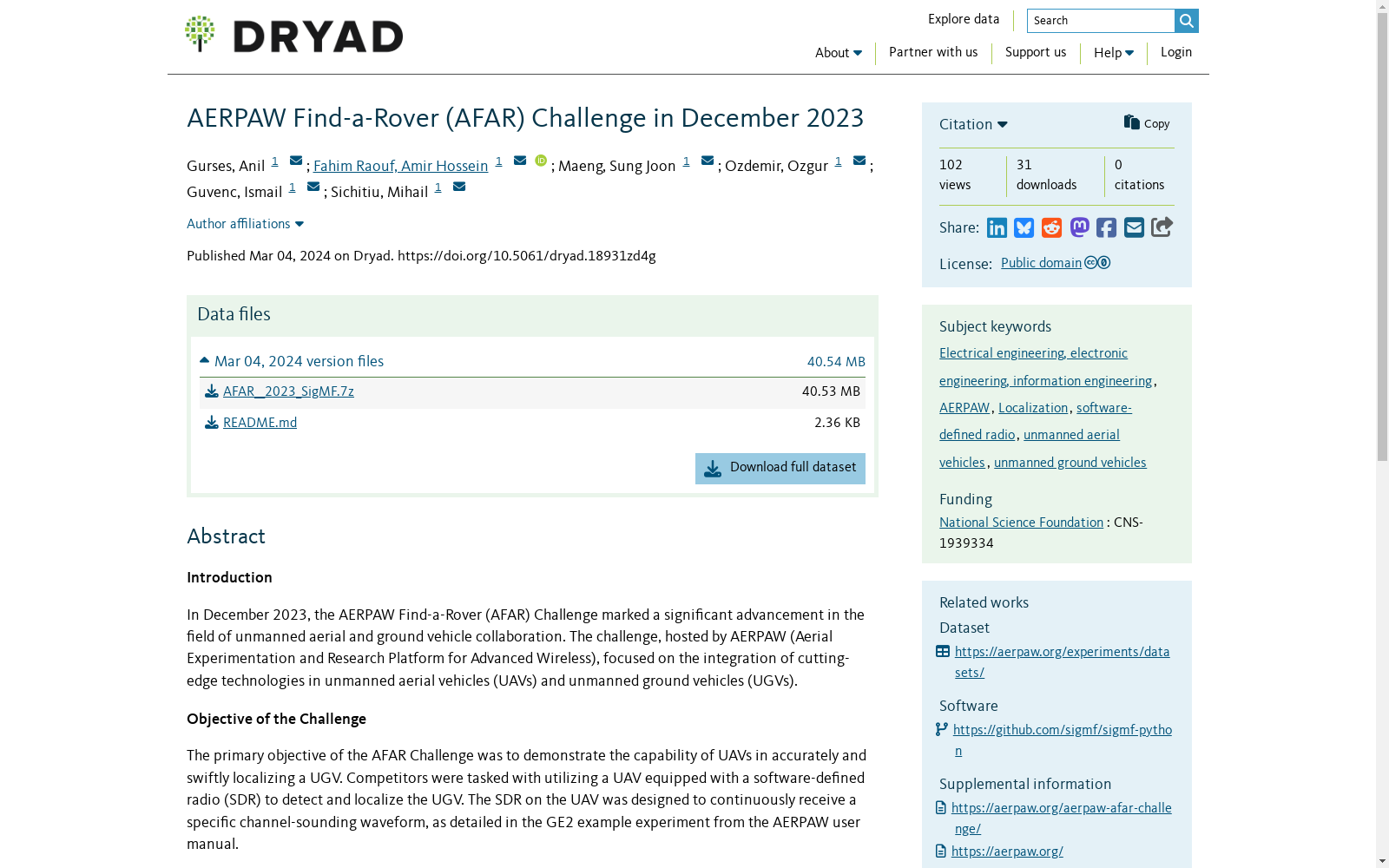
Task: Open the https://aerpaw.org/ supplemental link
Action: pos(1007,852)
